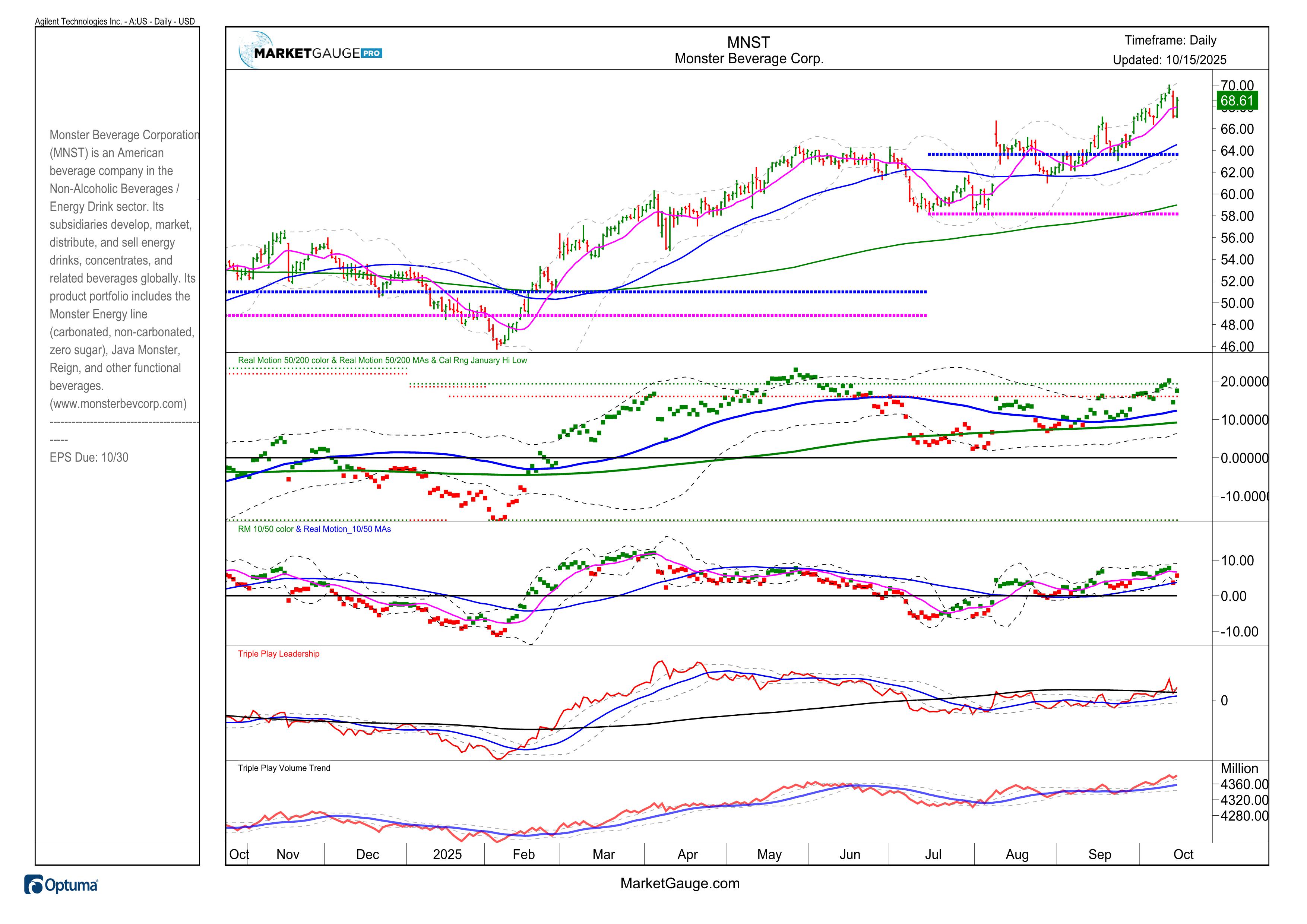Click the Agilent Technologies header title
The image size is (1307, 924).
114,22
